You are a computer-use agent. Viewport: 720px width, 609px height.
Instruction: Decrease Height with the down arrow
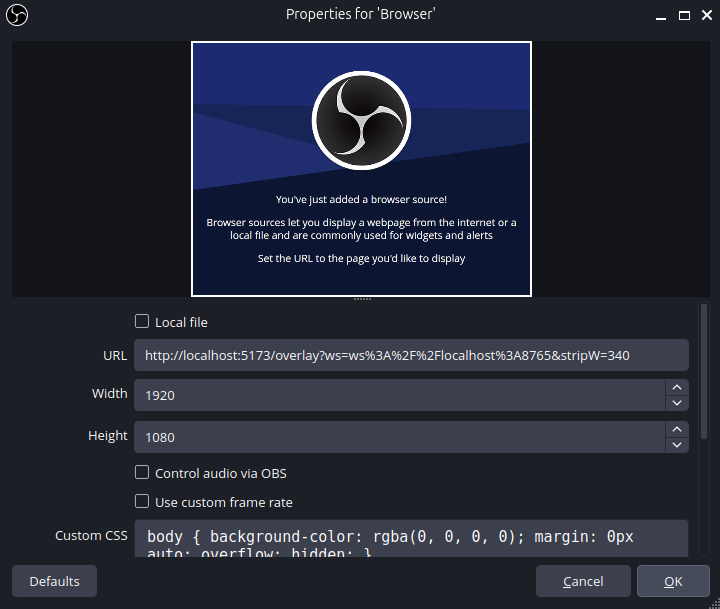[677, 445]
